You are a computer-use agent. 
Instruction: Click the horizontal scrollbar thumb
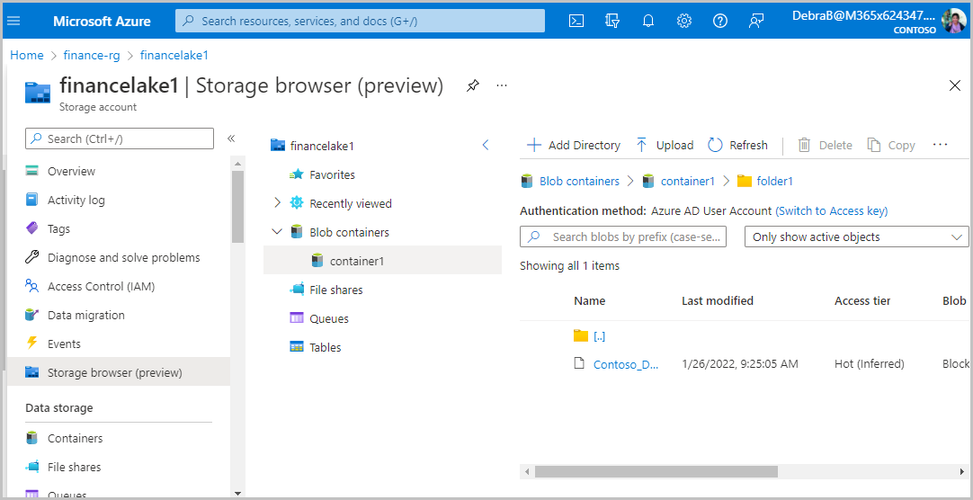click(x=656, y=471)
